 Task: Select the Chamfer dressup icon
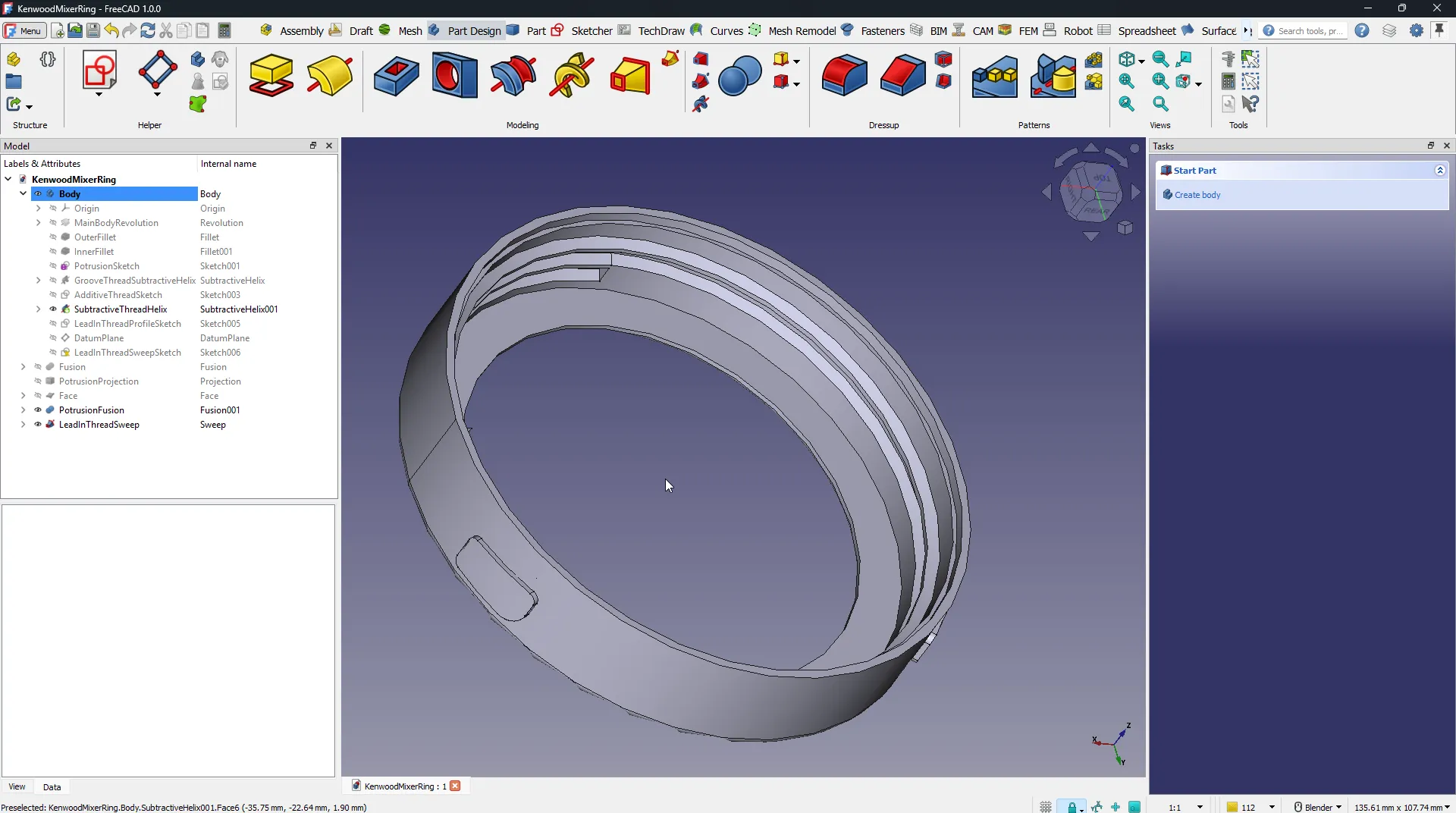point(902,76)
